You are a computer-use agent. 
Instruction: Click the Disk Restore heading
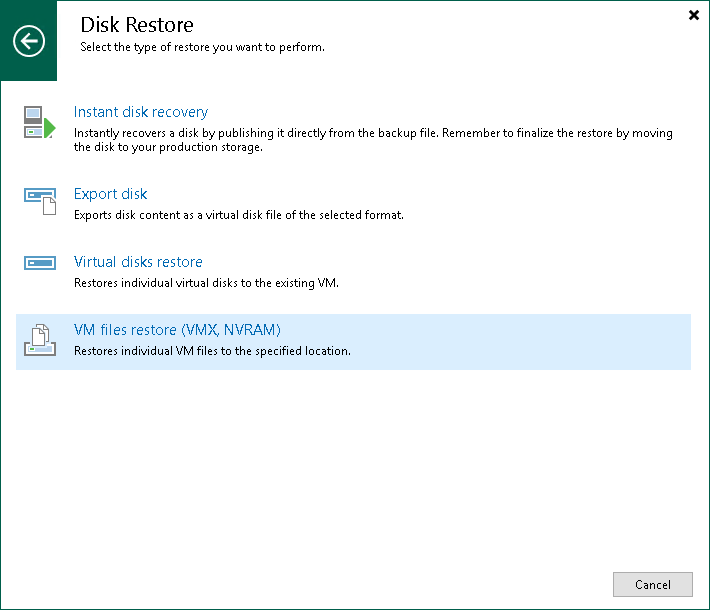click(137, 25)
